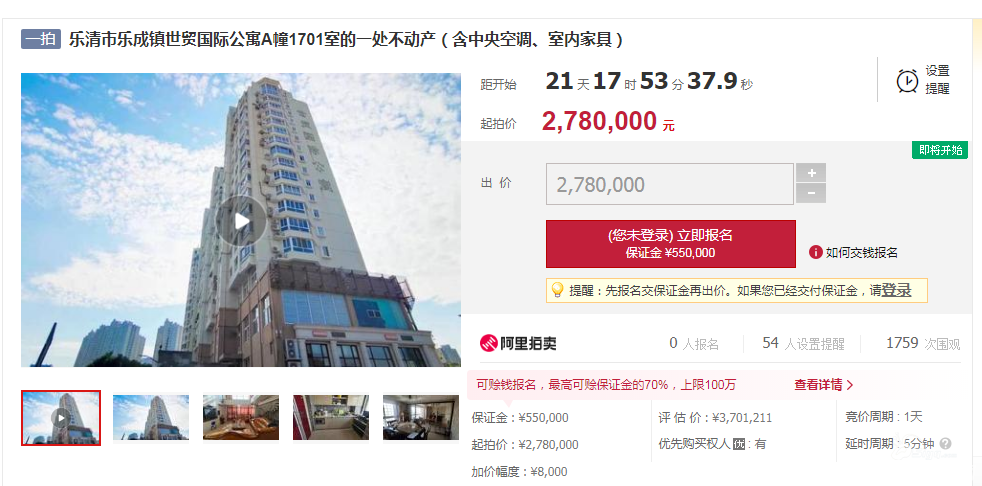Screen dimensions: 982x486
Task: Select the first video thumbnail with red border
Action: coord(61,418)
